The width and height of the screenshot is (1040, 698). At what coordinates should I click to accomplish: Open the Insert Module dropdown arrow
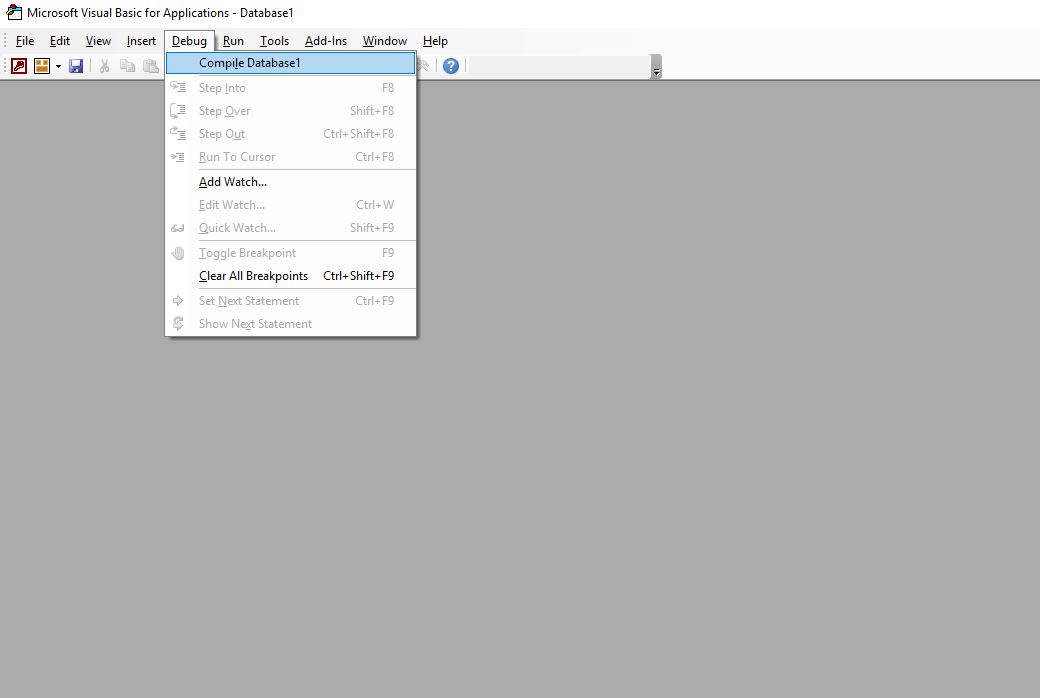tap(58, 66)
